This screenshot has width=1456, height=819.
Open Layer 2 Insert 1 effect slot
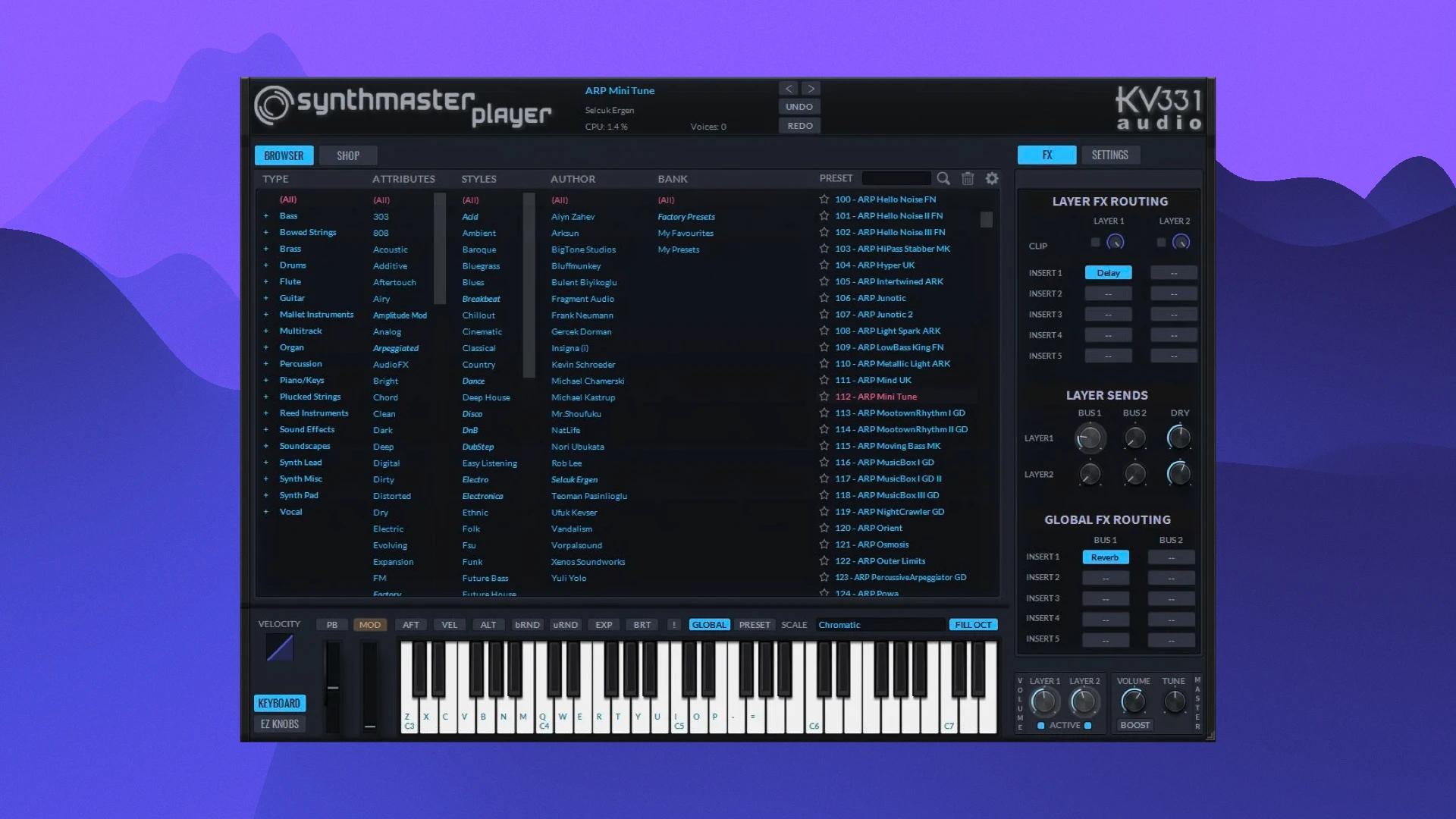pyautogui.click(x=1174, y=273)
